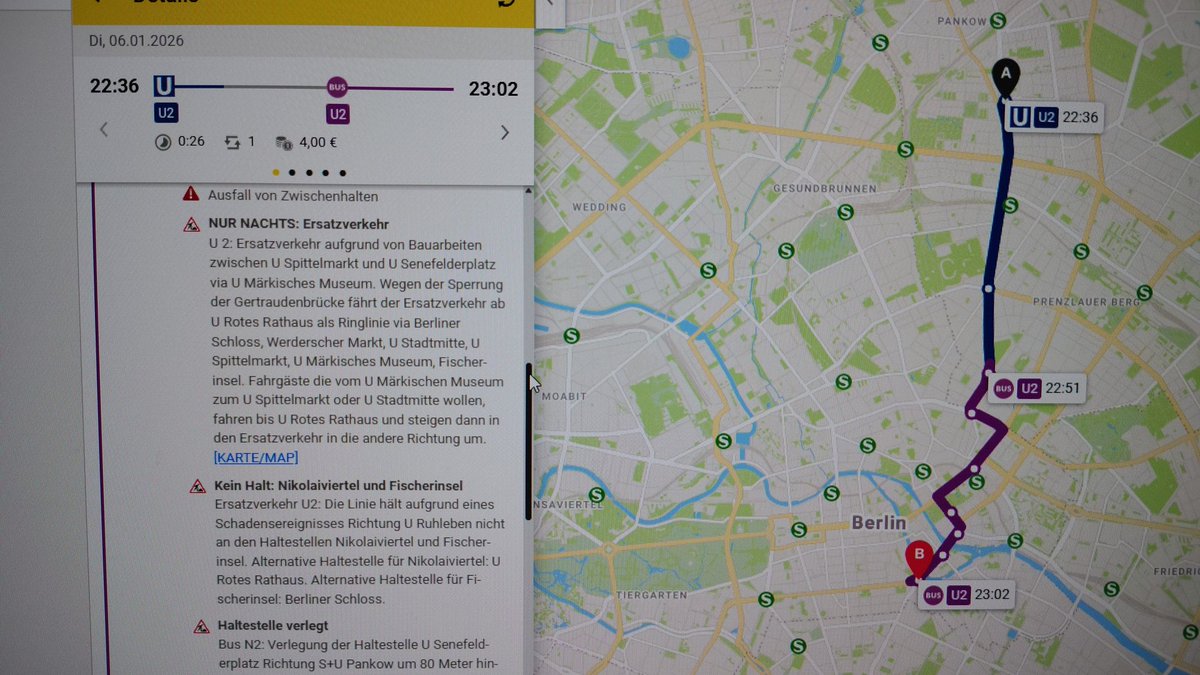Click the Ausfall von Zwischenhalten text
Viewport: 1200px width, 675px height.
[x=293, y=196]
